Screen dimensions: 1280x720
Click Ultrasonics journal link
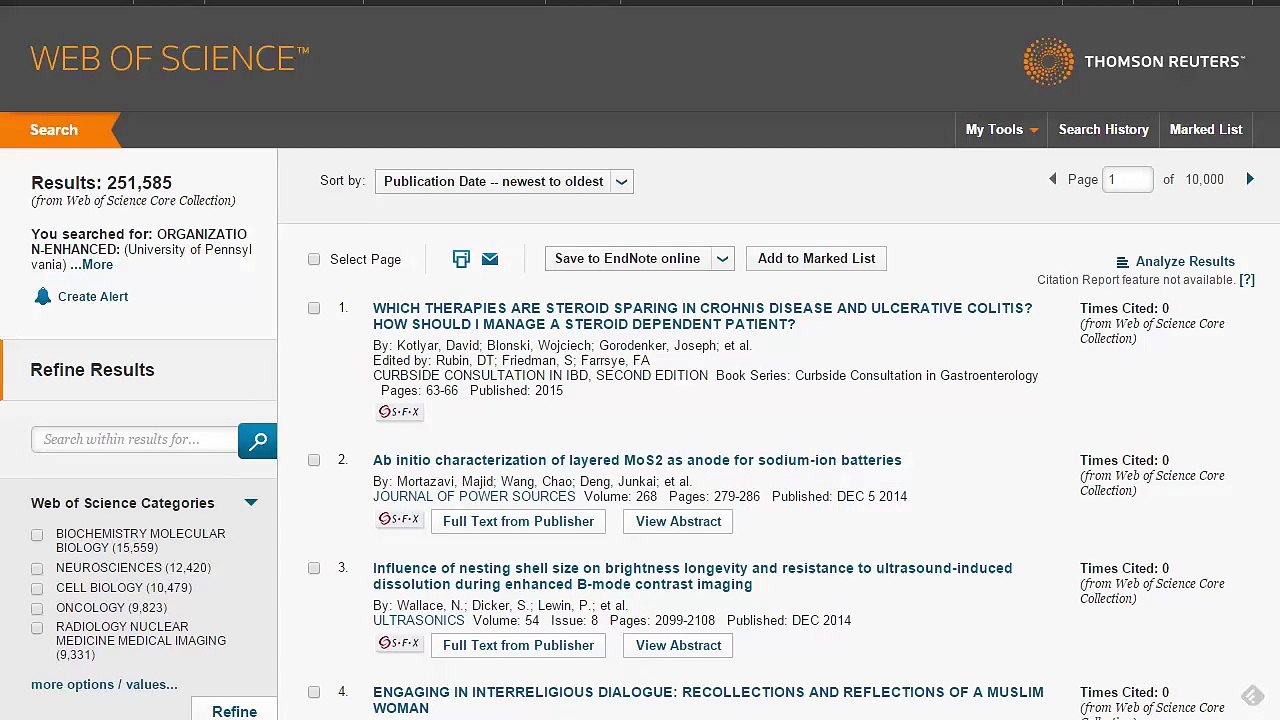pos(418,621)
